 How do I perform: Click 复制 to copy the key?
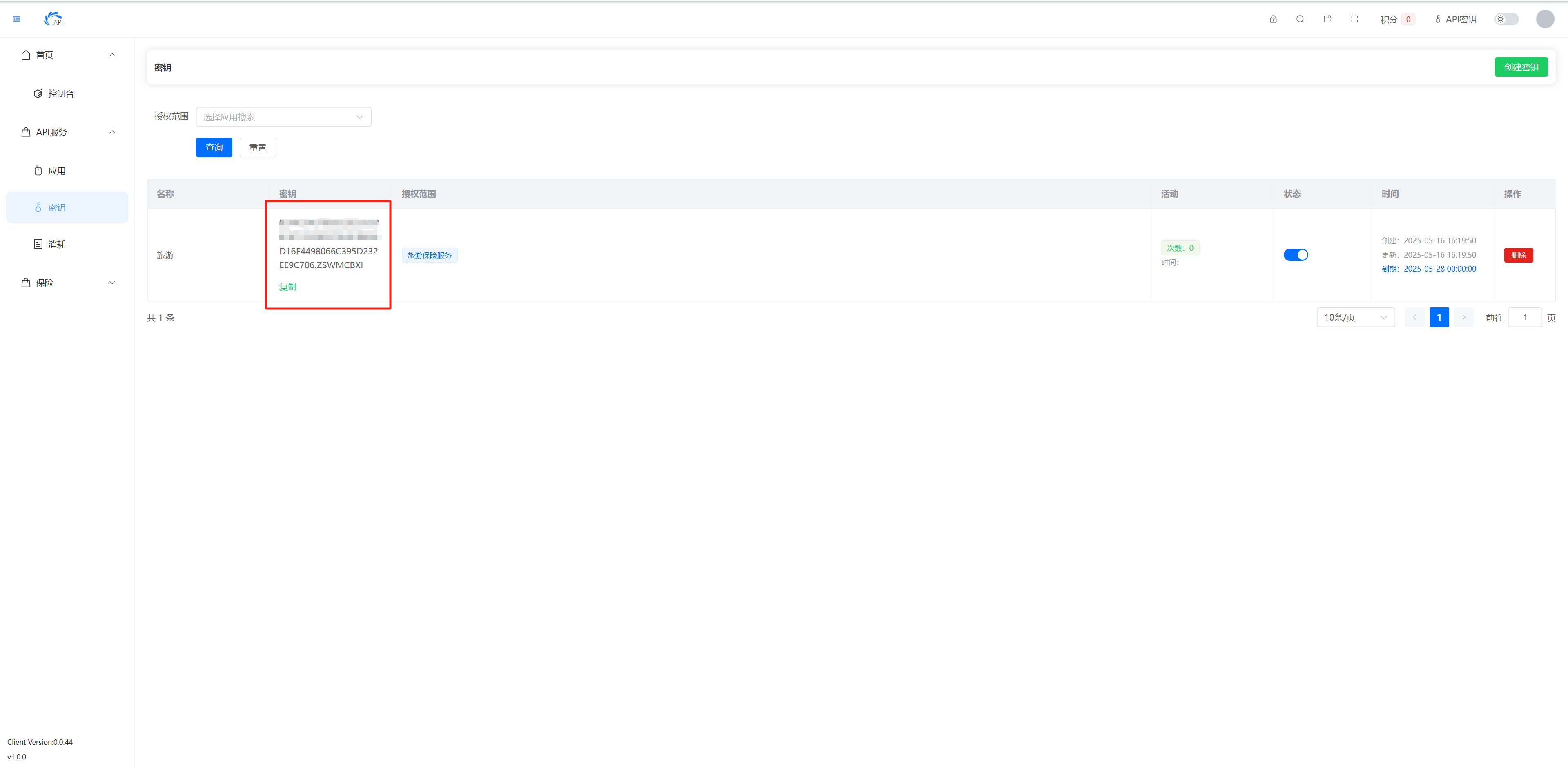287,287
